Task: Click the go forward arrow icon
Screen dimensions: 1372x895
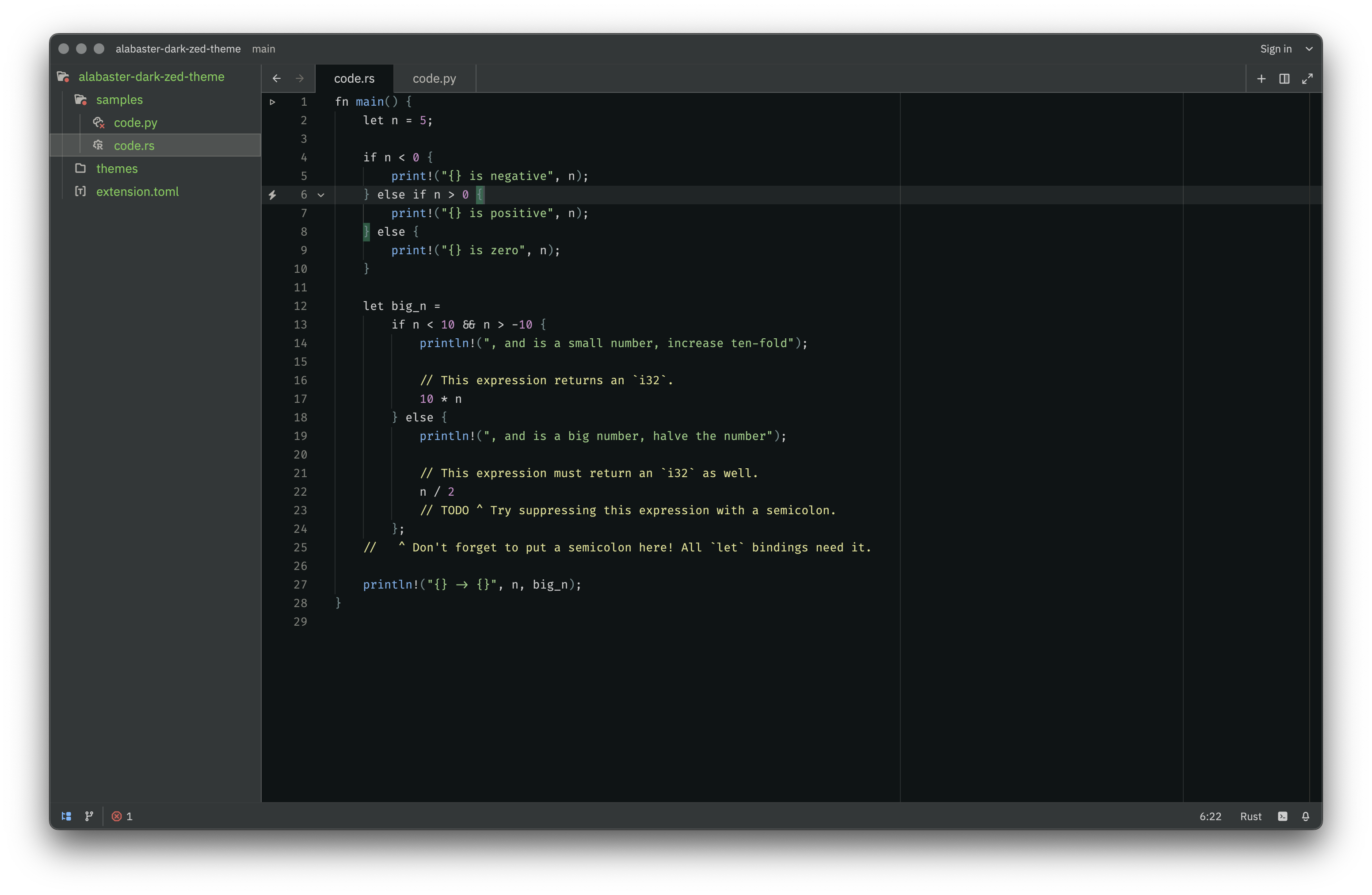Action: coord(300,78)
